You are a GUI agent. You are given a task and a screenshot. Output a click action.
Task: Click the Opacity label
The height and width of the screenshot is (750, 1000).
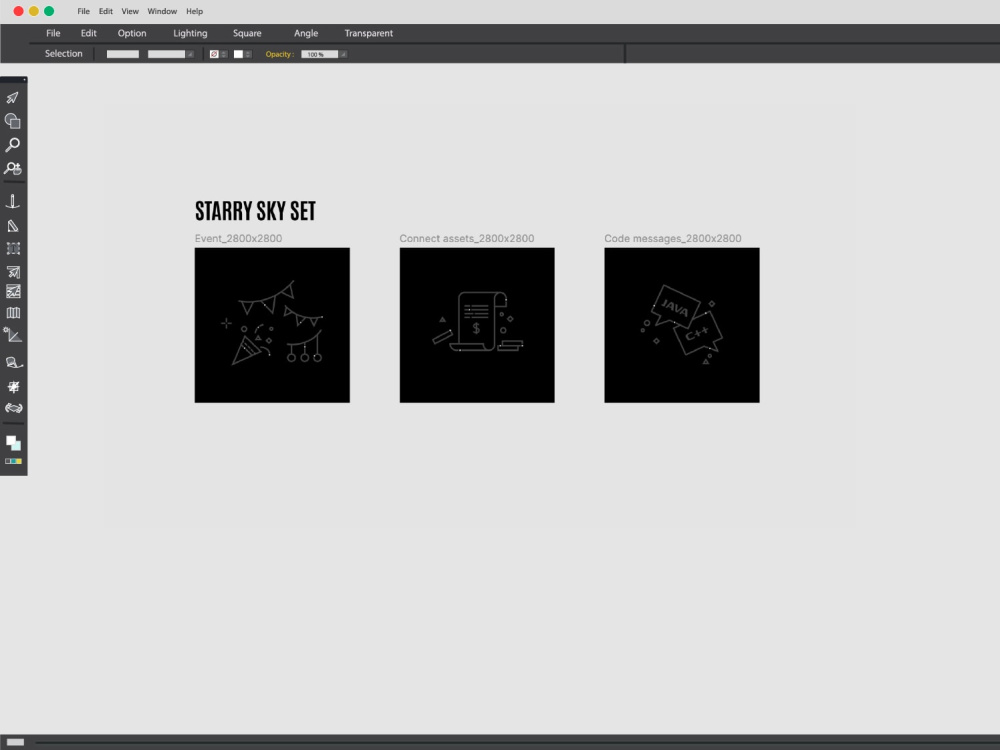click(280, 54)
